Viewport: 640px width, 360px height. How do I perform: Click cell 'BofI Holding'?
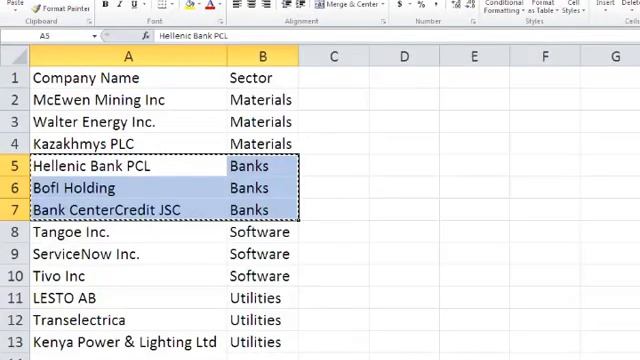pos(128,188)
